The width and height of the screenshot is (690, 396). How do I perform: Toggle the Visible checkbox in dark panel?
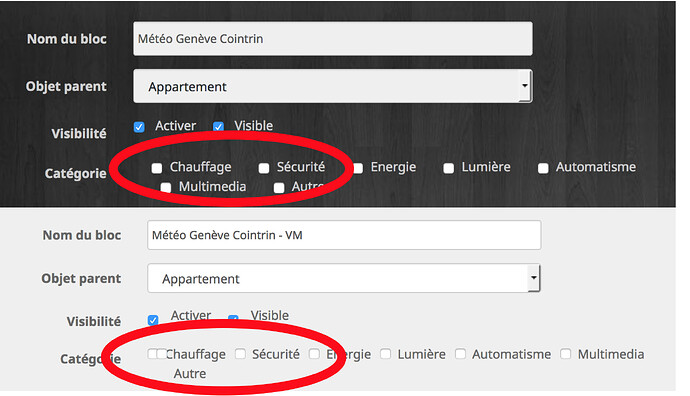[x=218, y=127]
